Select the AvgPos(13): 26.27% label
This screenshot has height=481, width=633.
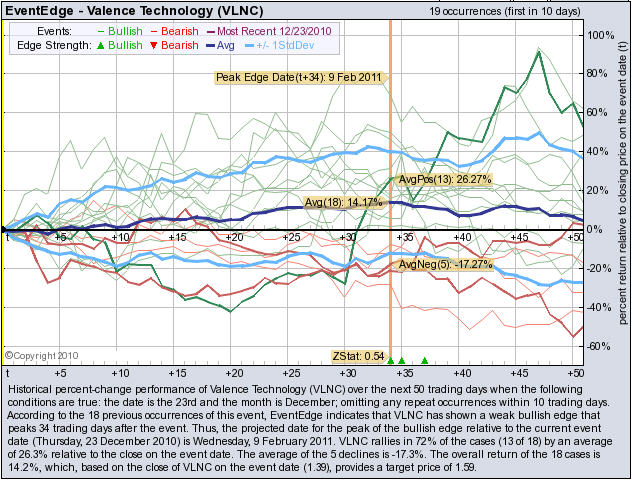click(431, 179)
